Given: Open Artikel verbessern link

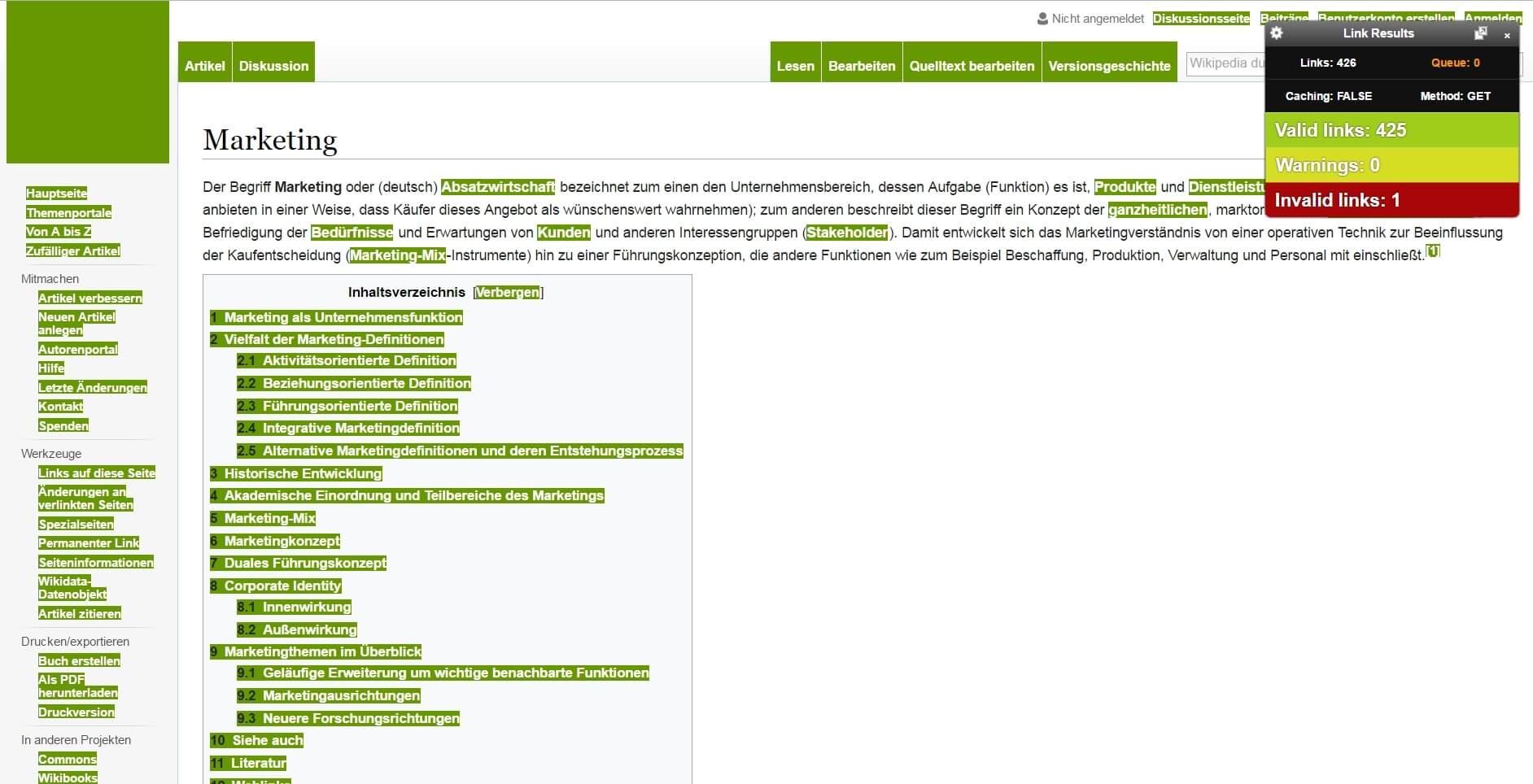Looking at the screenshot, I should tap(90, 298).
